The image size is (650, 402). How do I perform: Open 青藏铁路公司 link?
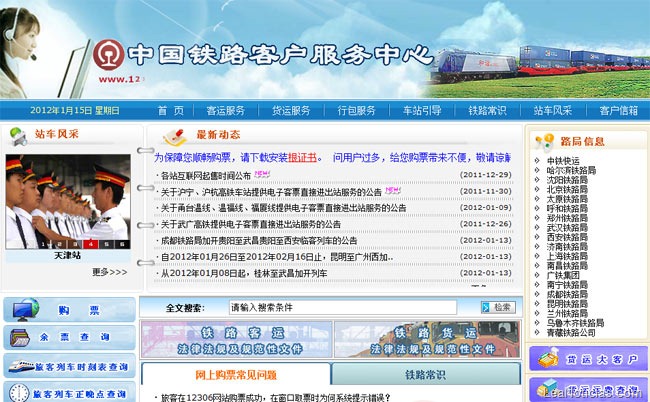click(571, 332)
